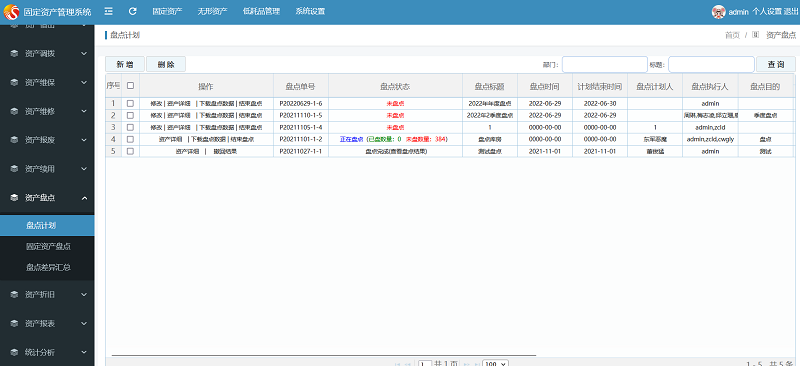Click 下载盘点数据 for plan P20211105-1-4
Viewport: 800px width, 366px height.
(217, 127)
